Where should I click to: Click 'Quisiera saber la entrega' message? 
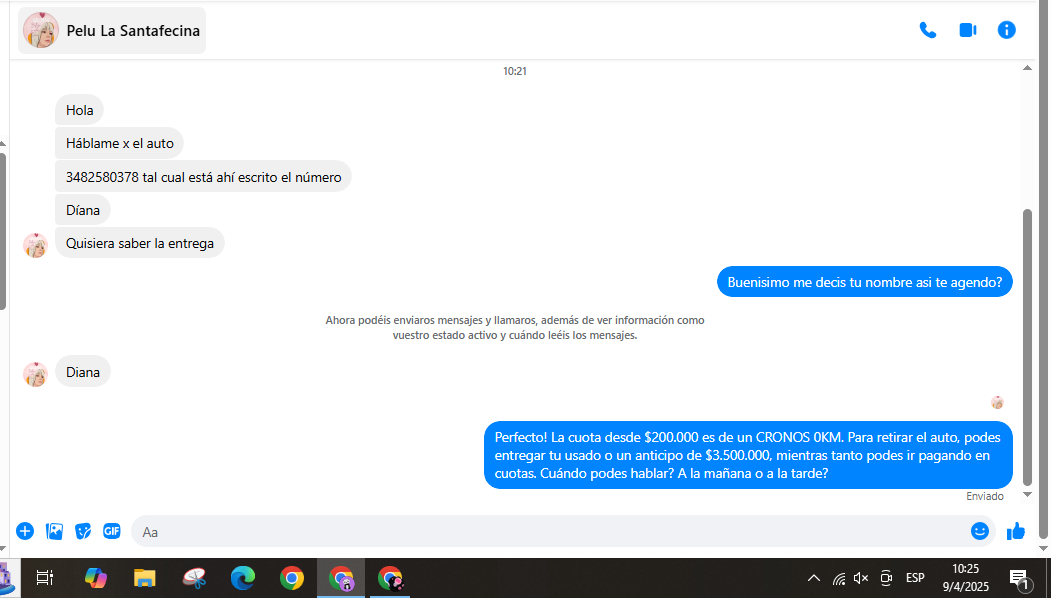pos(139,243)
